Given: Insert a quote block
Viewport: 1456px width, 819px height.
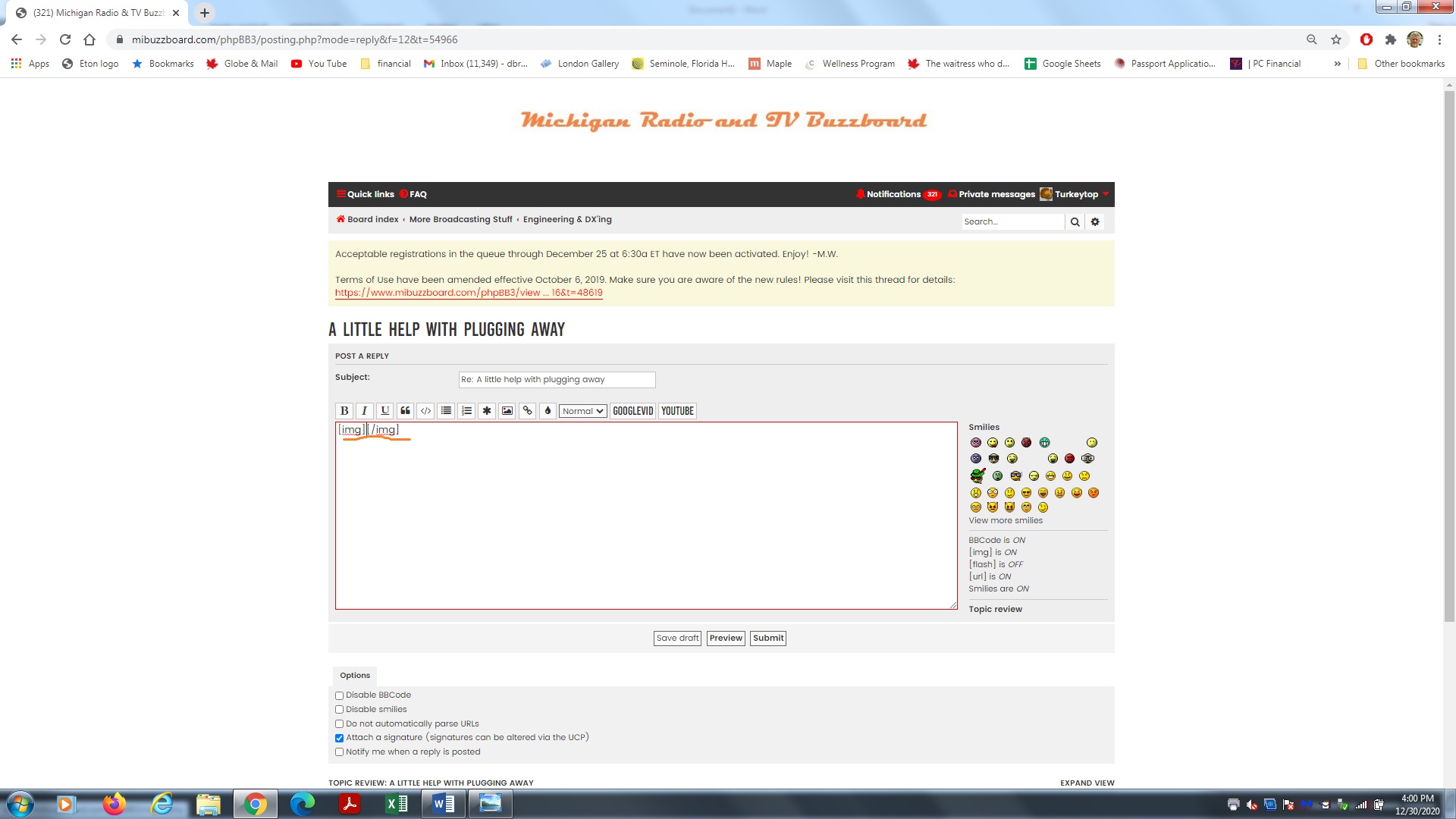Looking at the screenshot, I should 405,411.
